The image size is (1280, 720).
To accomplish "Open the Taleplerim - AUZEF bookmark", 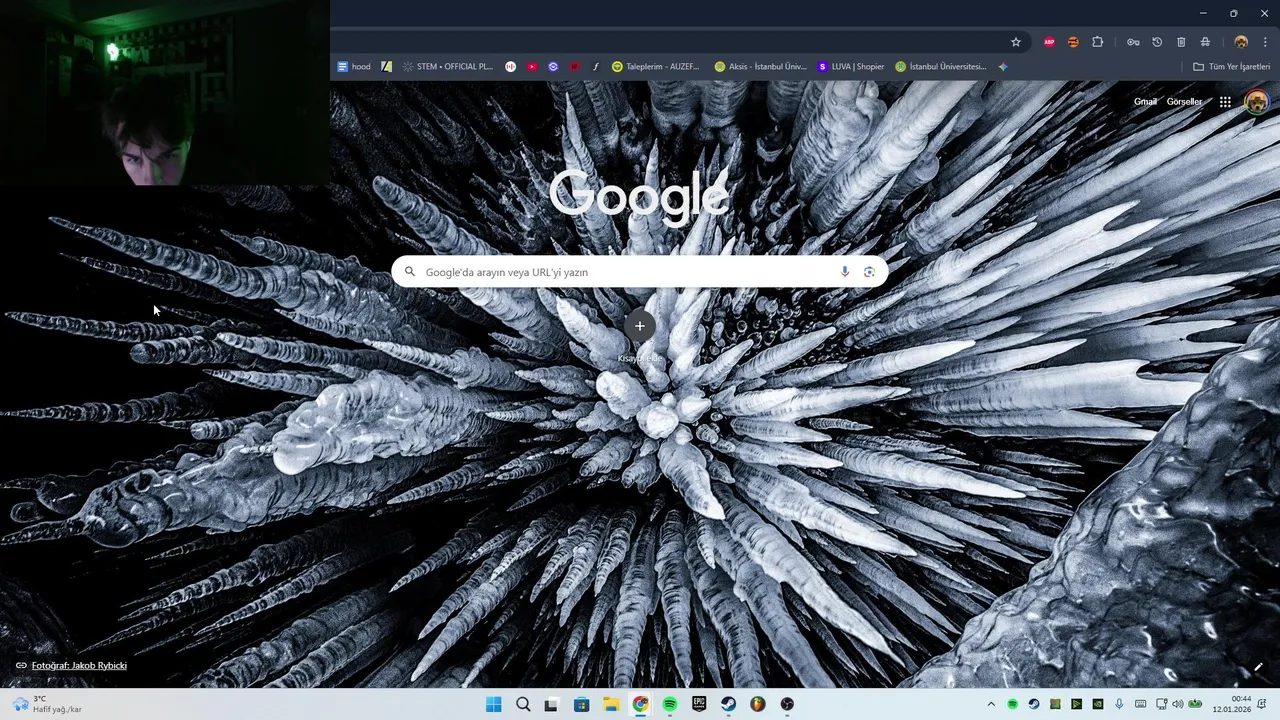I will point(656,67).
